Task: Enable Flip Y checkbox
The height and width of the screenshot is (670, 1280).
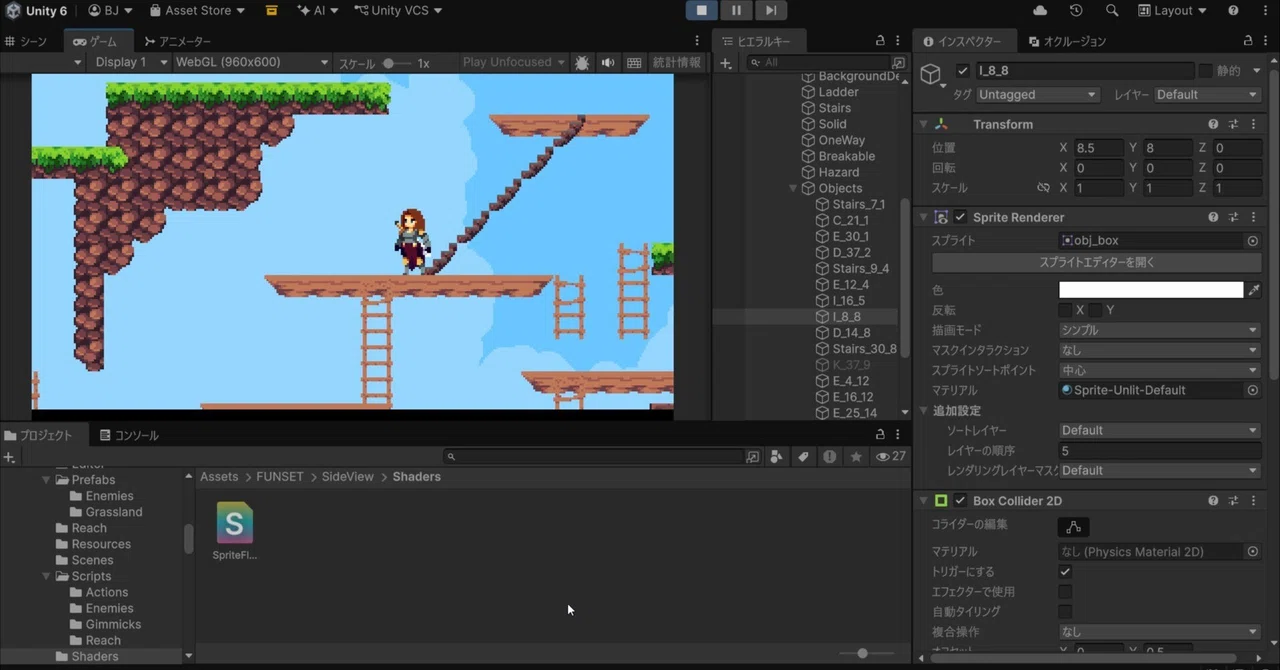Action: tap(1095, 310)
